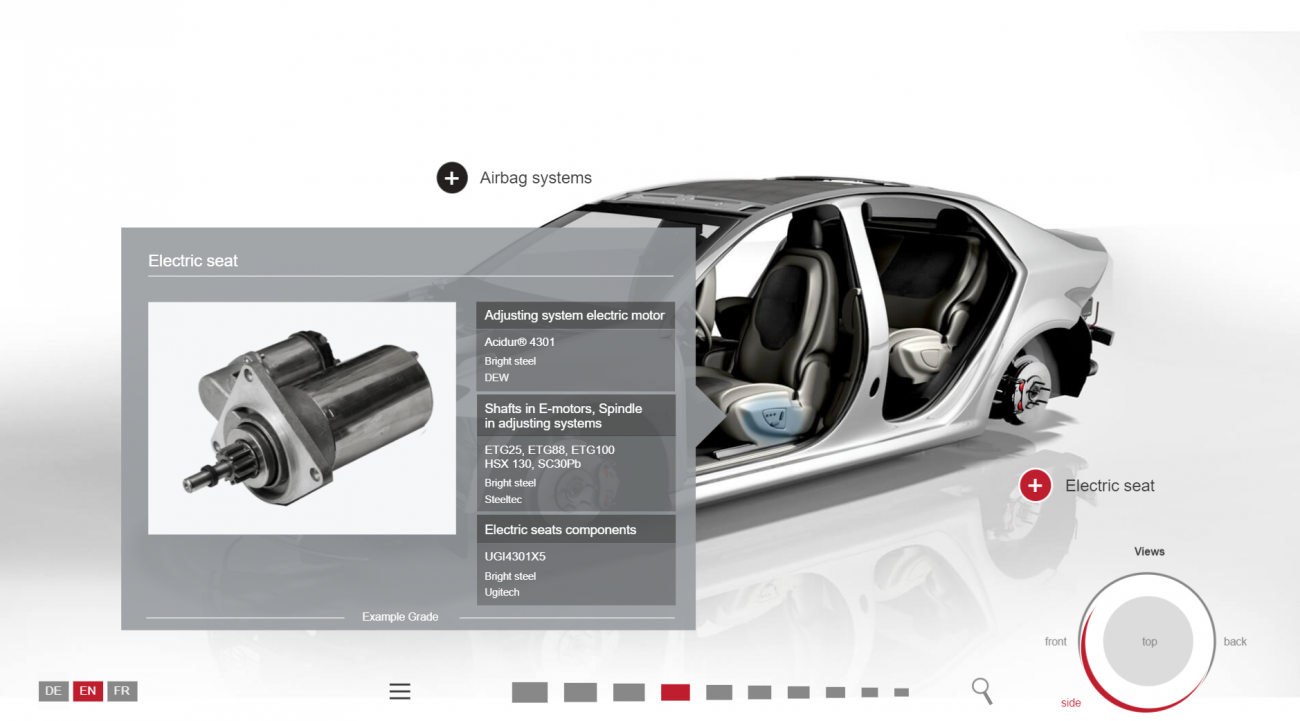
Task: Switch to the front view
Action: pyautogui.click(x=1056, y=642)
